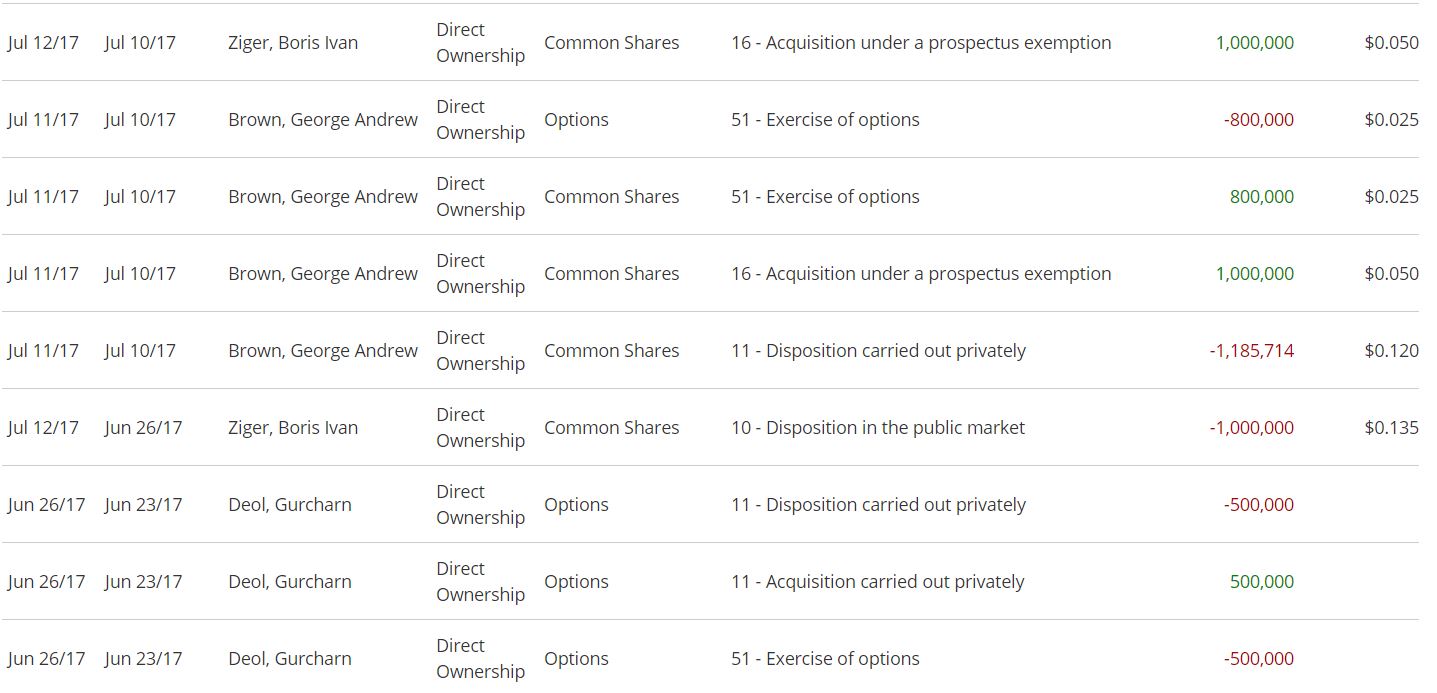Select '10 - Disposition in the public market'
The height and width of the screenshot is (693, 1437).
point(878,428)
